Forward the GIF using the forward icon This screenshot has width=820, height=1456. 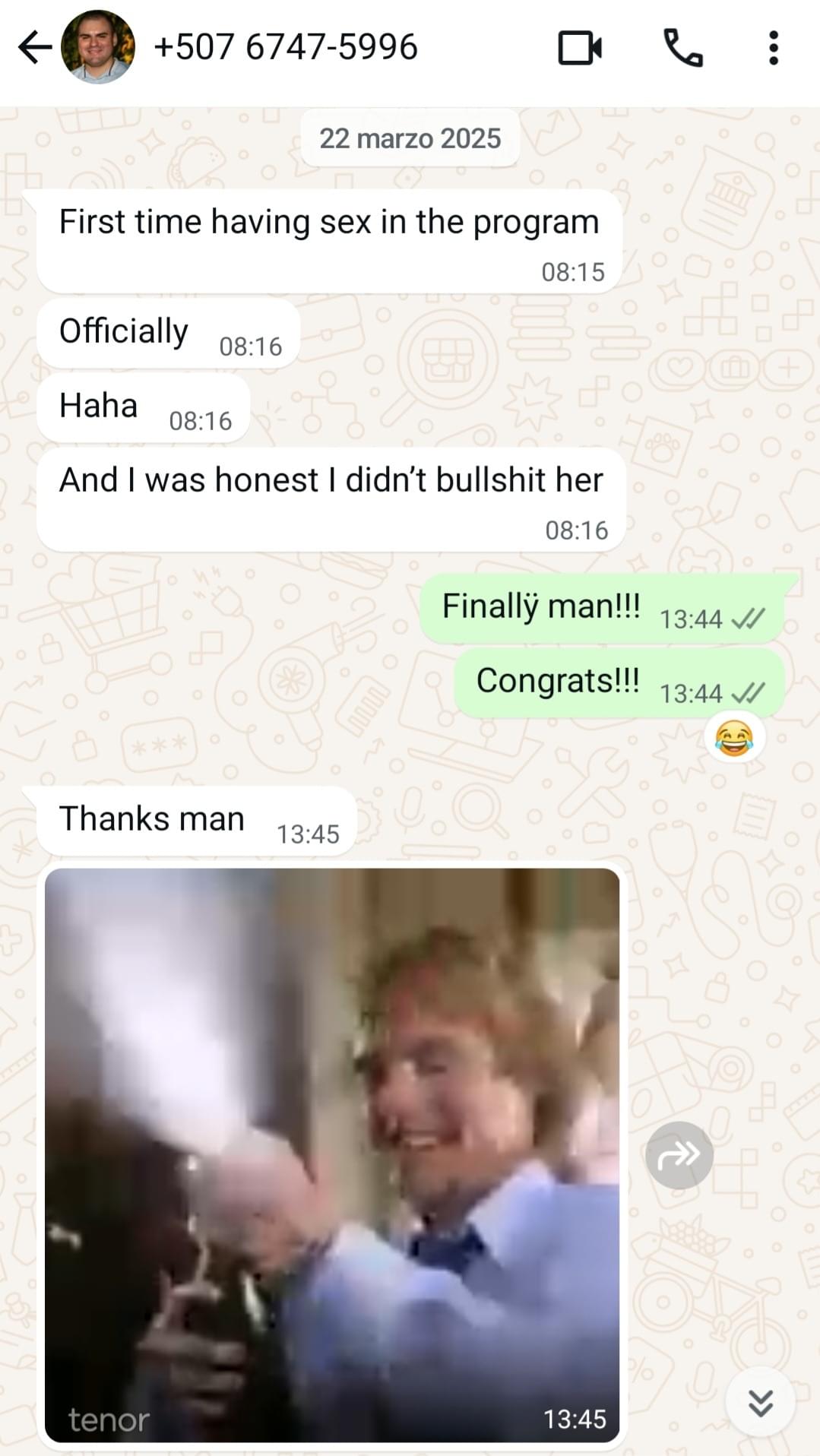(679, 1155)
